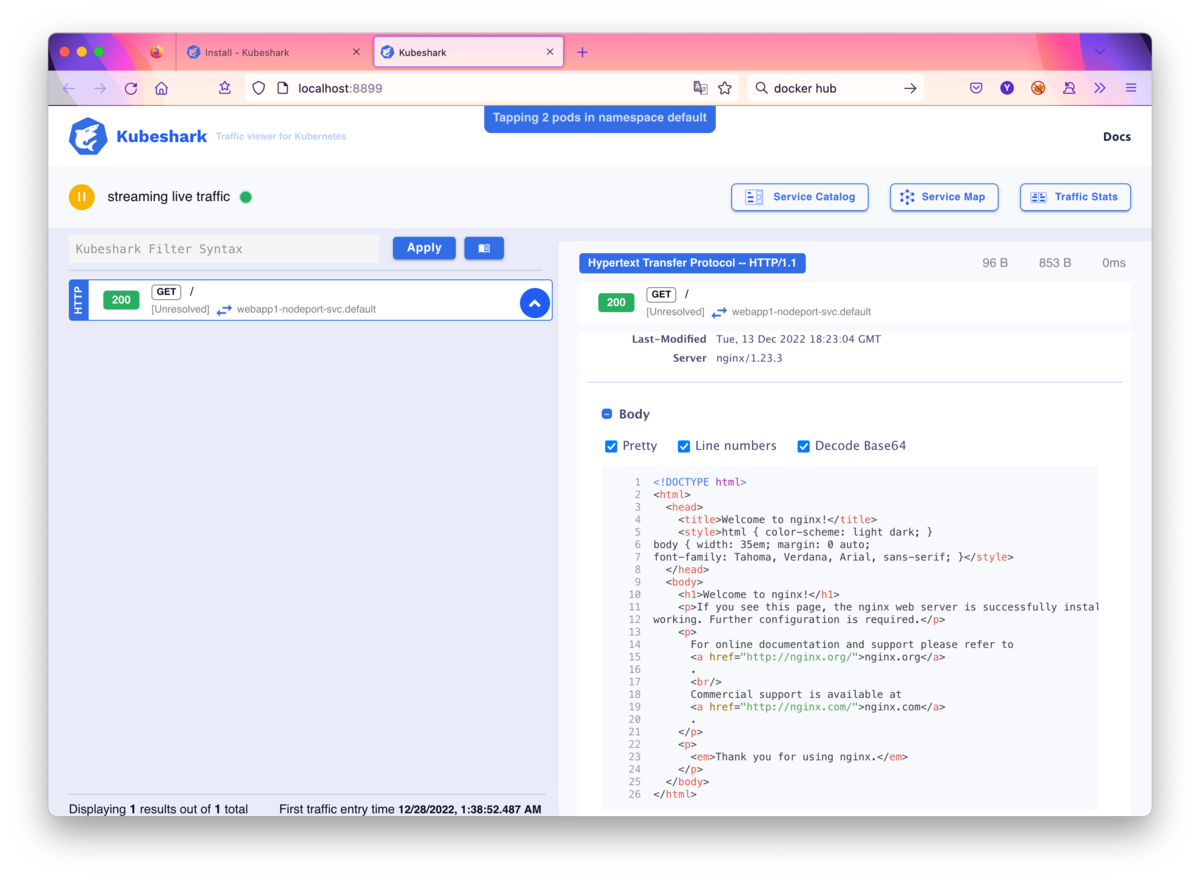Pause the live traffic stream
This screenshot has height=880, width=1200.
point(81,197)
